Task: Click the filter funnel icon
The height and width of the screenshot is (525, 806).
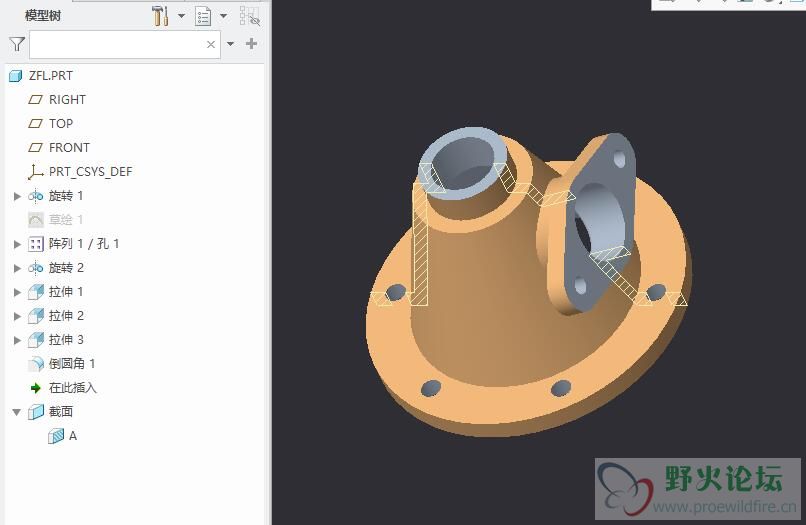Action: point(17,44)
